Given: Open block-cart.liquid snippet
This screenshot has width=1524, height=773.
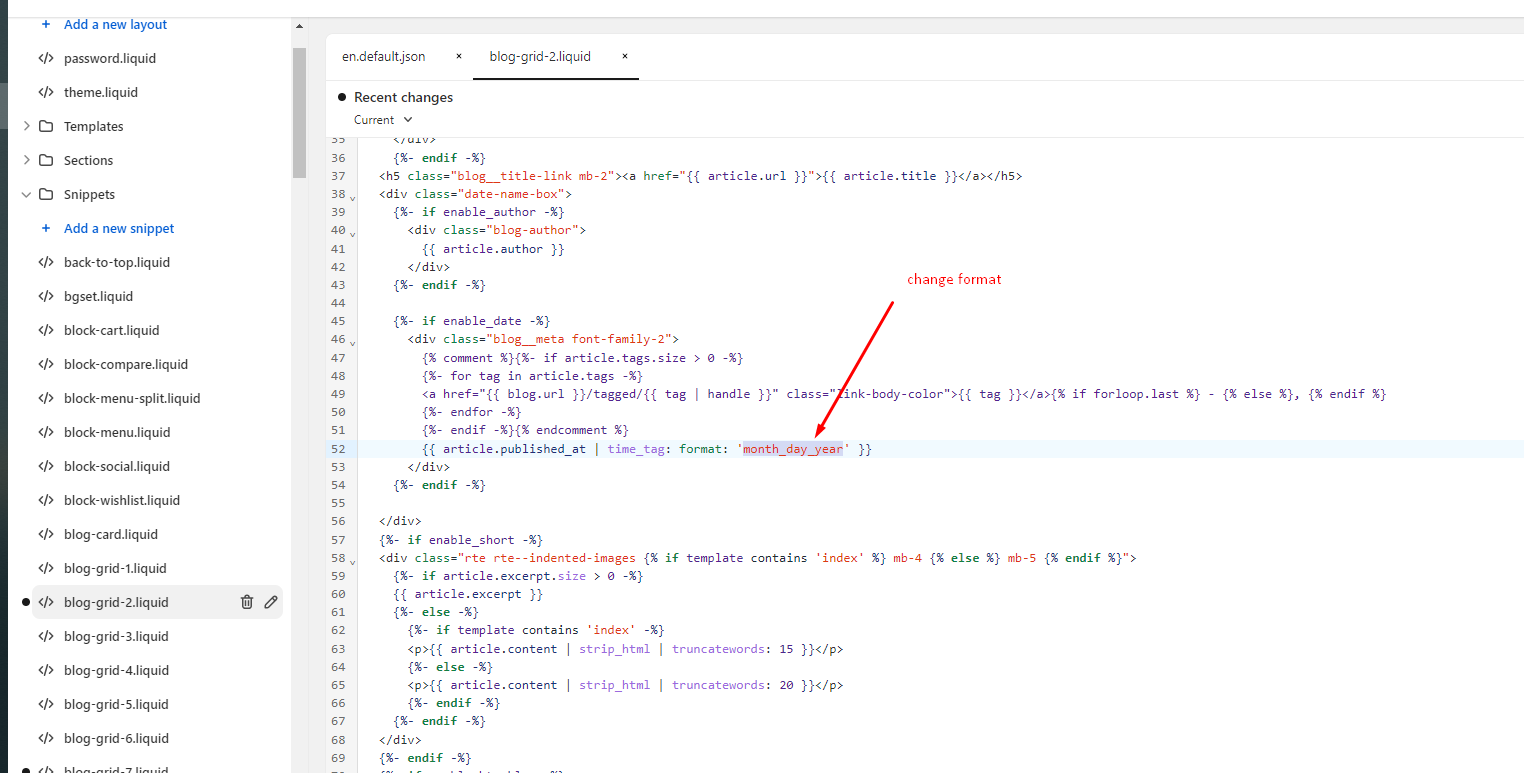Looking at the screenshot, I should pyautogui.click(x=112, y=330).
